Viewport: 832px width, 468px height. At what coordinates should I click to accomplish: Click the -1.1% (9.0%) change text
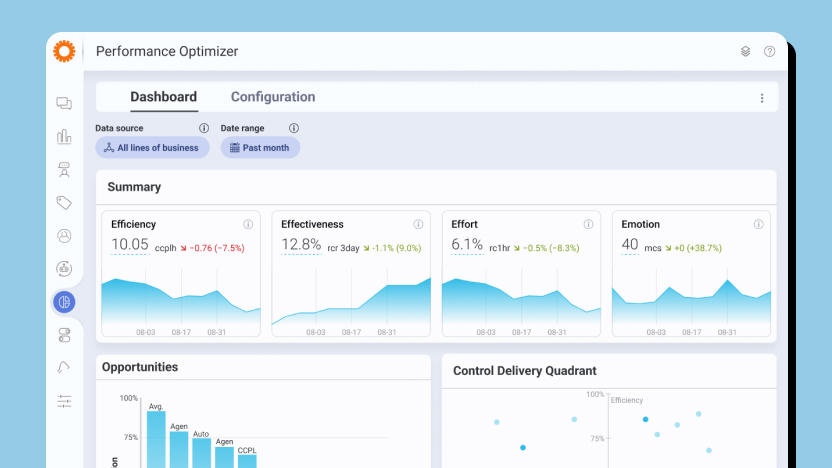(x=396, y=248)
